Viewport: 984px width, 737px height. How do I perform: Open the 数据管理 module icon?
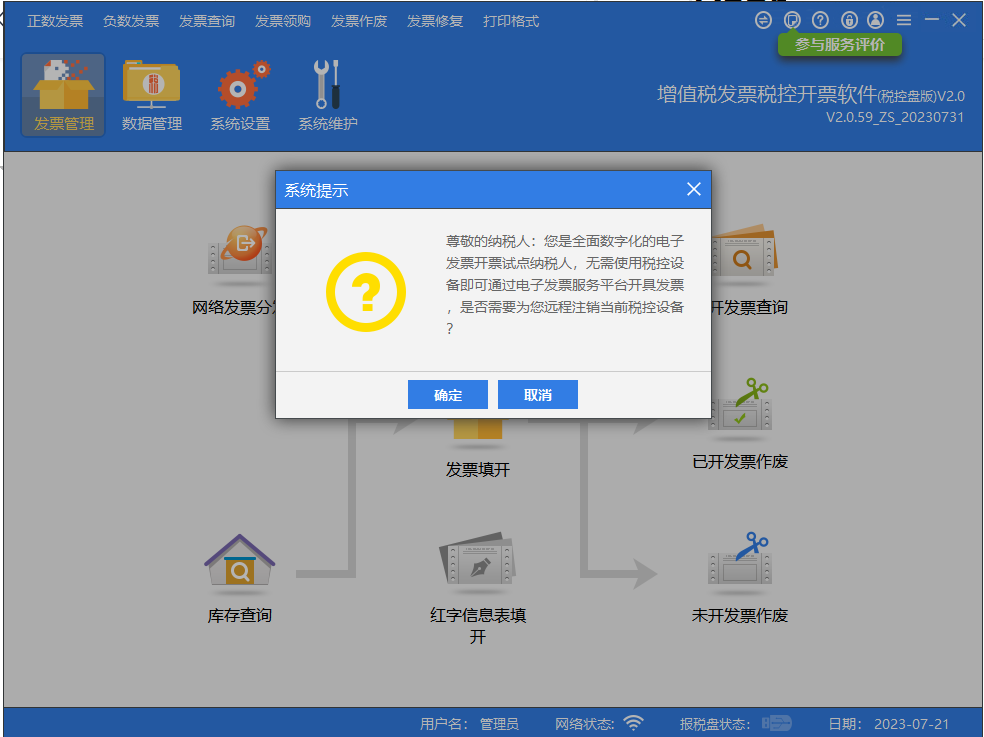[152, 94]
